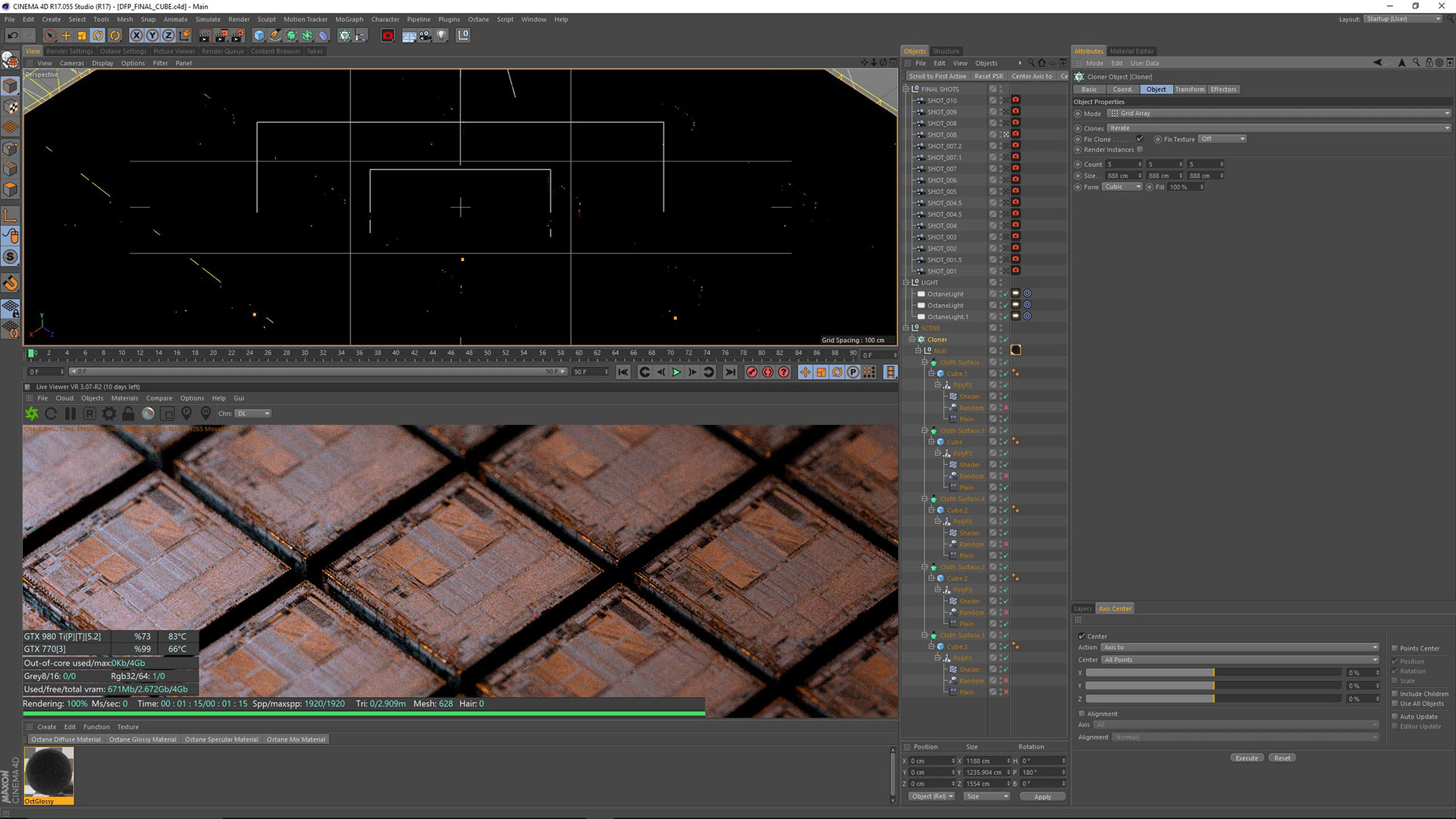Image resolution: width=1456 pixels, height=819 pixels.
Task: Open Center All Points dropdown
Action: click(1240, 660)
